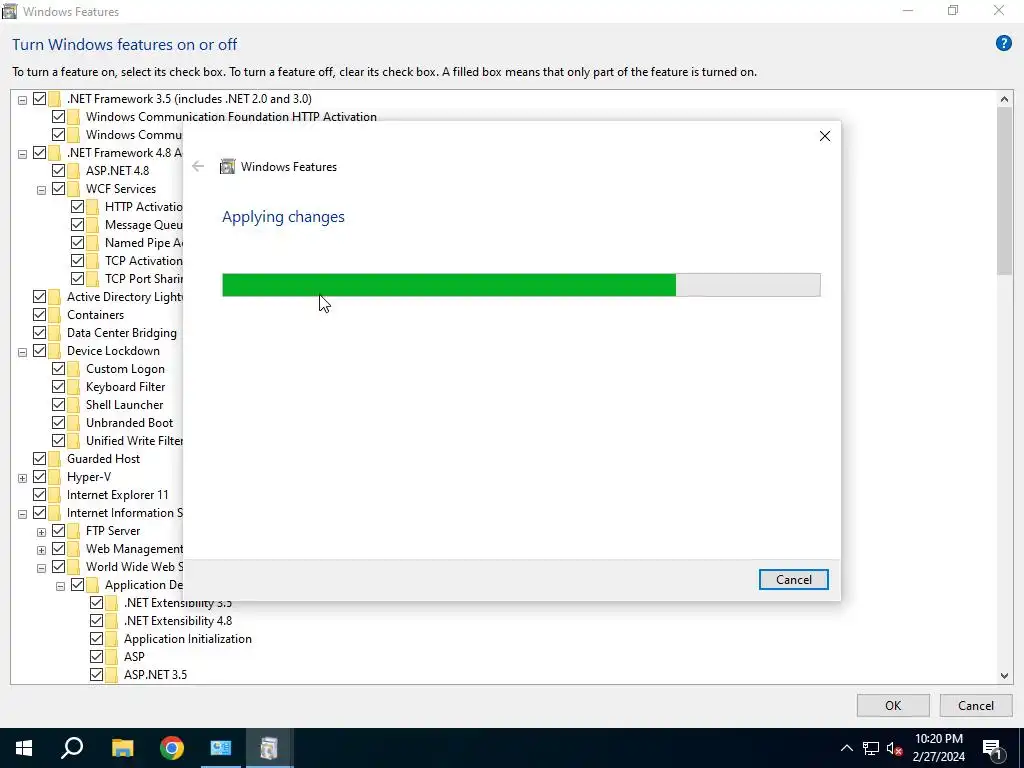Collapse the WCF Services node
The width and height of the screenshot is (1024, 768).
point(41,190)
